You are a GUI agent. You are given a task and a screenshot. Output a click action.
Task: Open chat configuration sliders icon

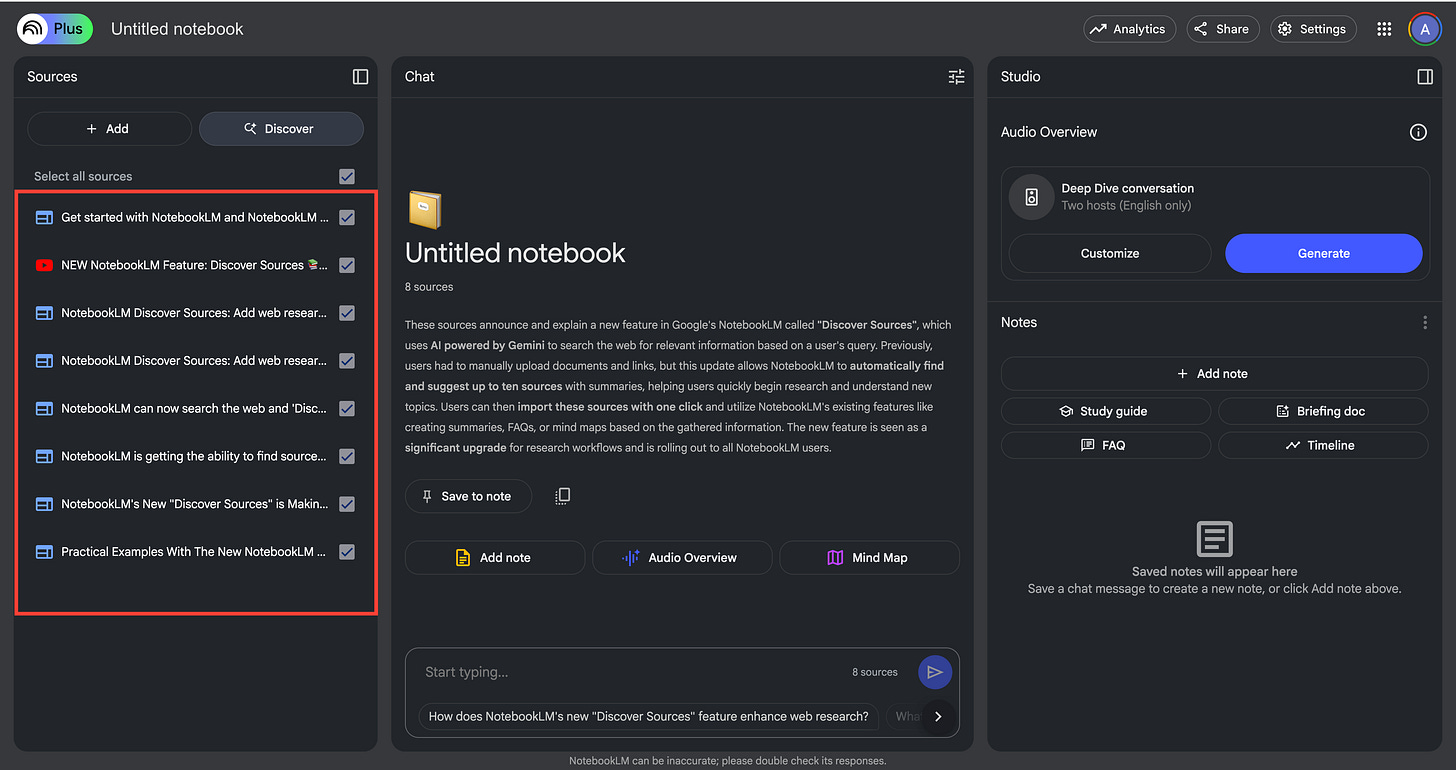[957, 77]
